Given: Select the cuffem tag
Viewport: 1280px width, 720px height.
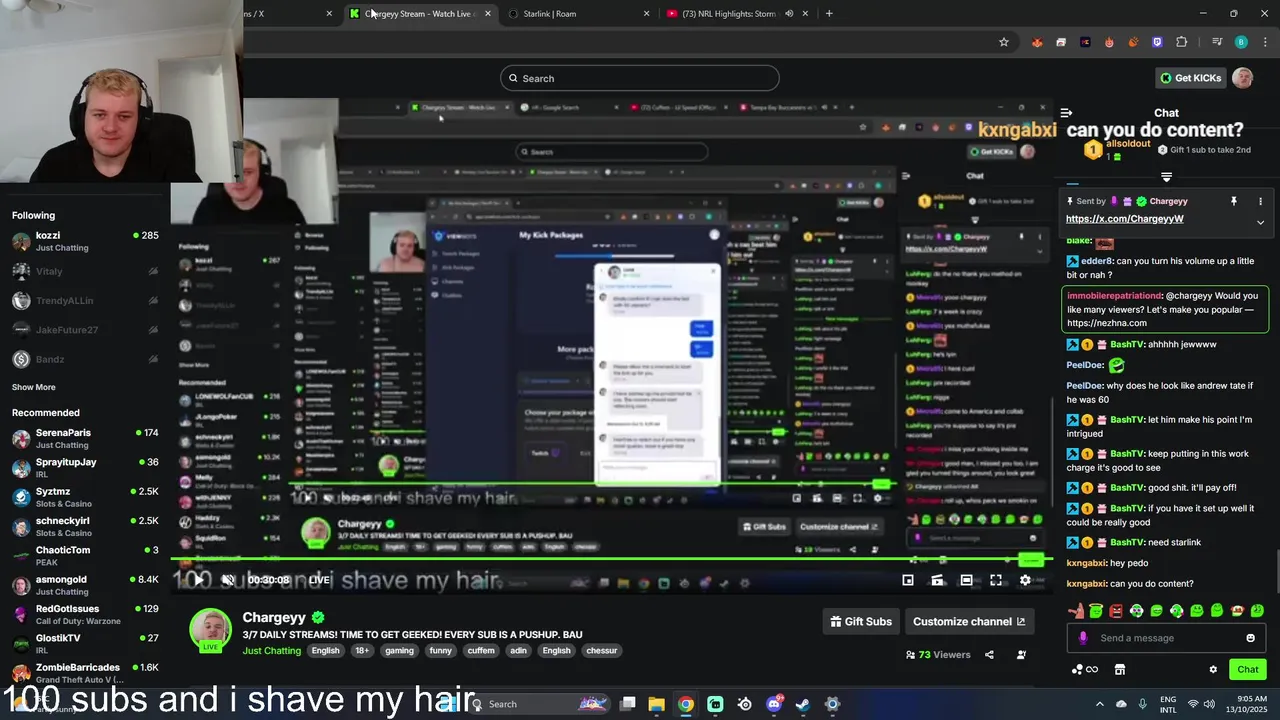Looking at the screenshot, I should (481, 651).
